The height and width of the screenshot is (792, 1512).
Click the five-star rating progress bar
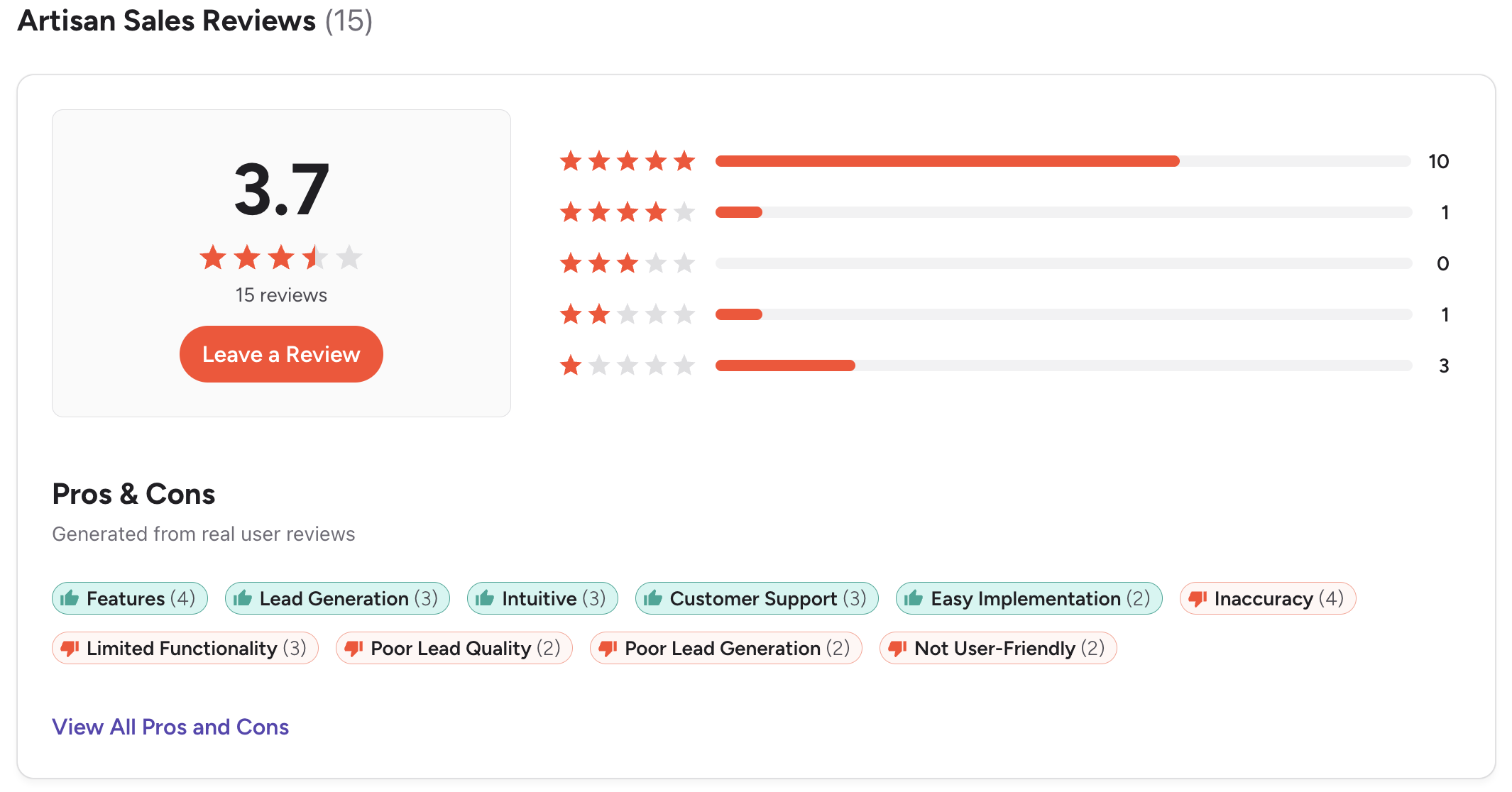[1063, 161]
